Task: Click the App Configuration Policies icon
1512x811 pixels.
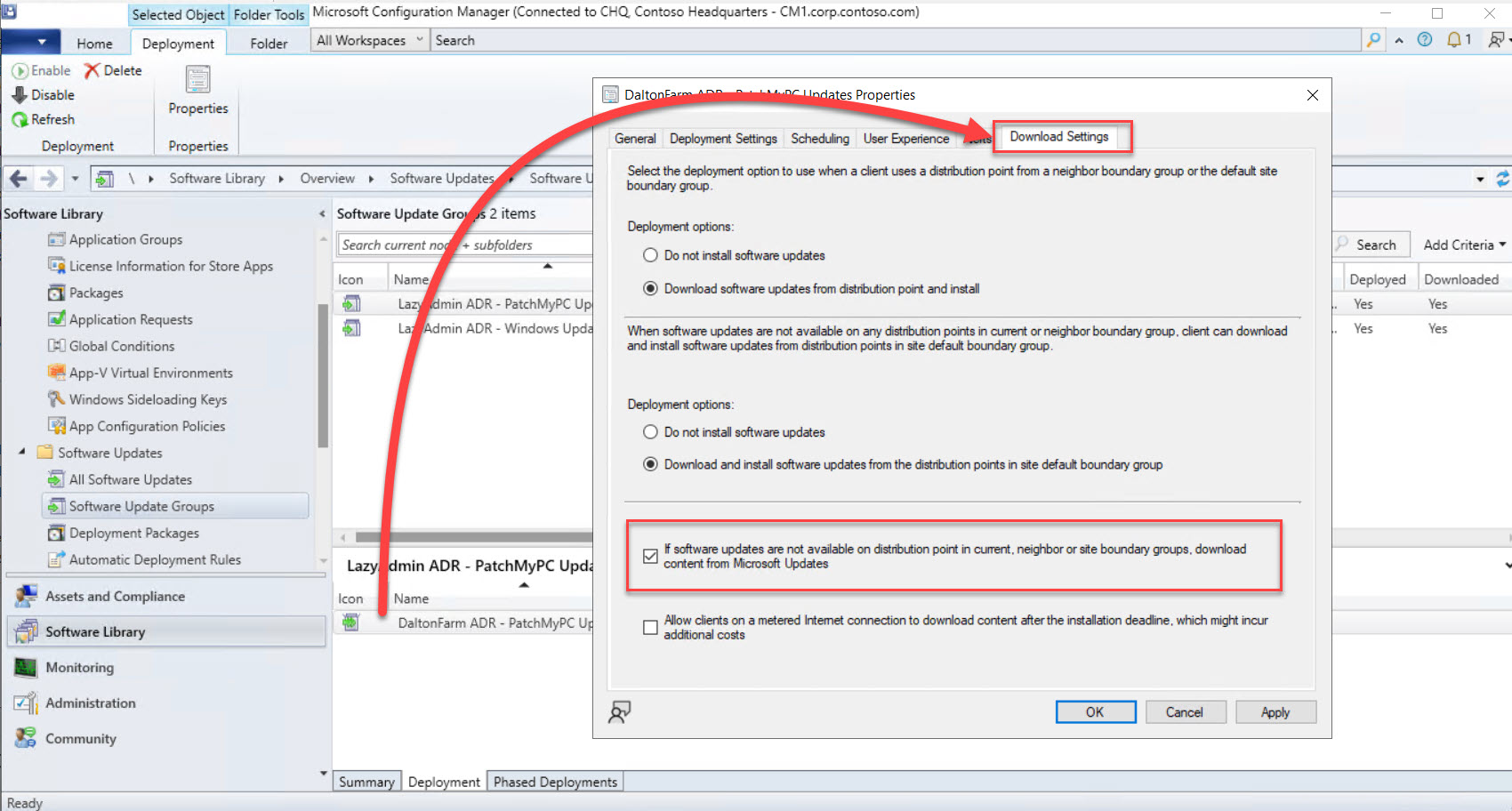Action: pos(56,426)
